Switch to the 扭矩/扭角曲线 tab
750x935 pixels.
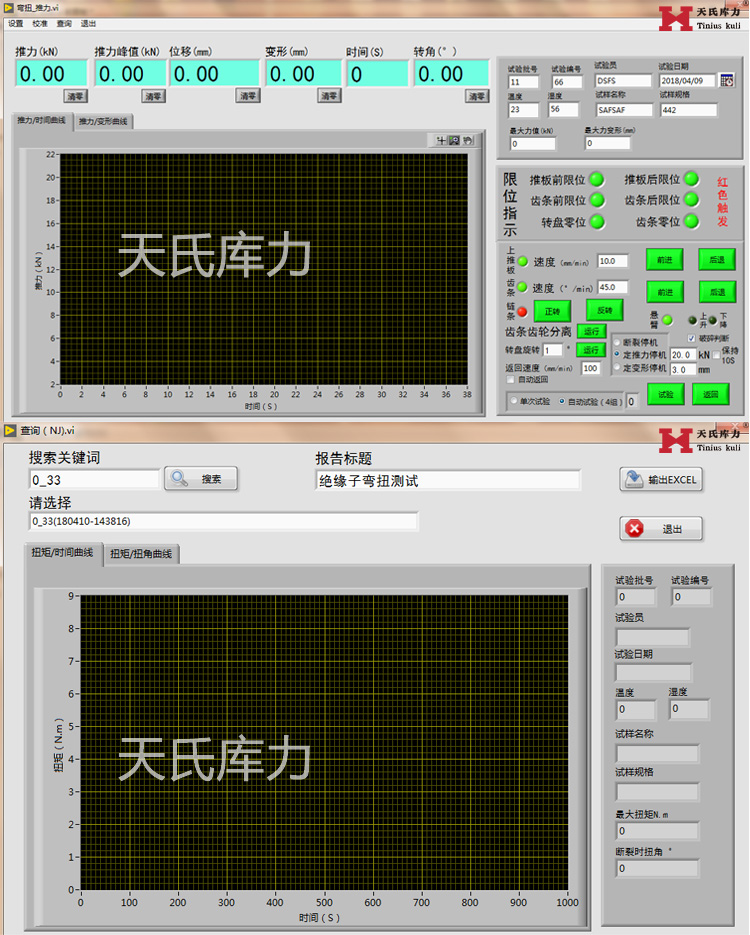(141, 554)
